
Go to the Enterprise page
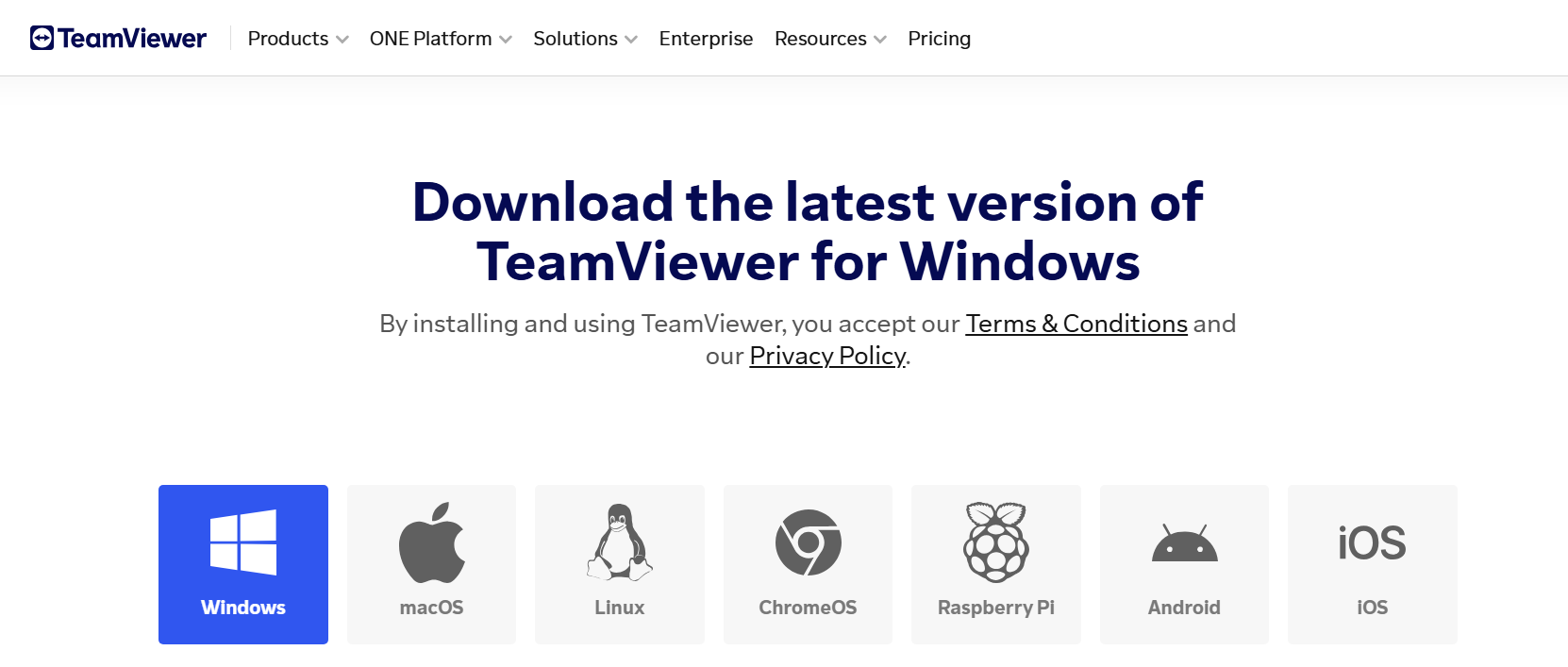pos(706,39)
